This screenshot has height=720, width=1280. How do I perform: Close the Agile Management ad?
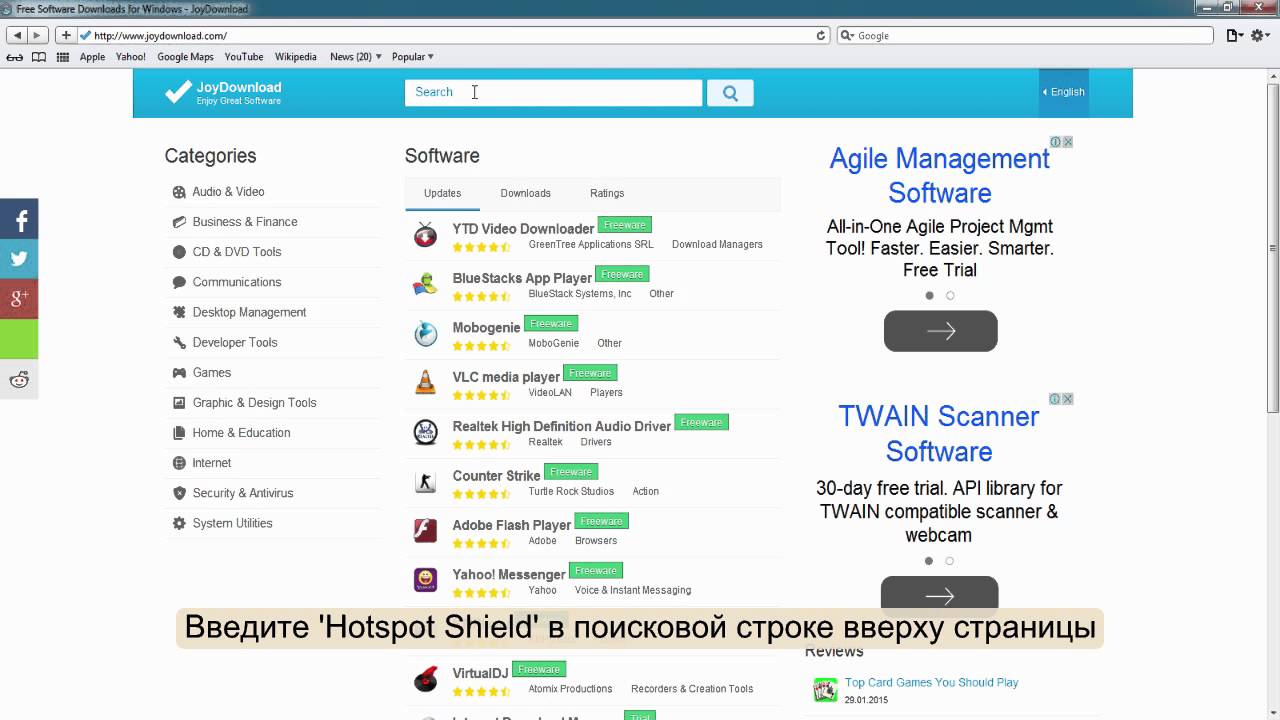pos(1068,142)
